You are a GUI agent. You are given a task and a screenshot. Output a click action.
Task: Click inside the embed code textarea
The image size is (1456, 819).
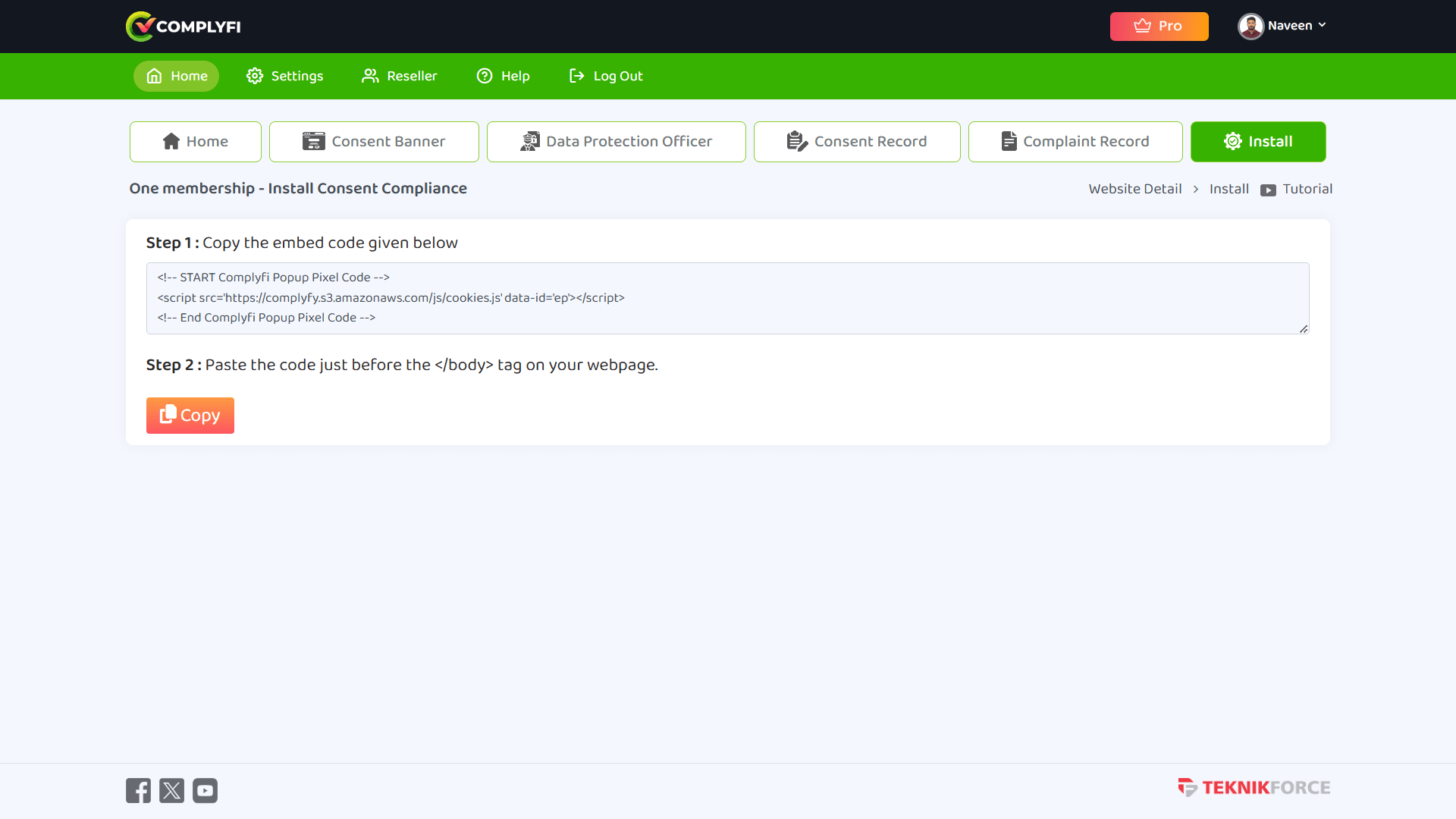click(x=726, y=298)
